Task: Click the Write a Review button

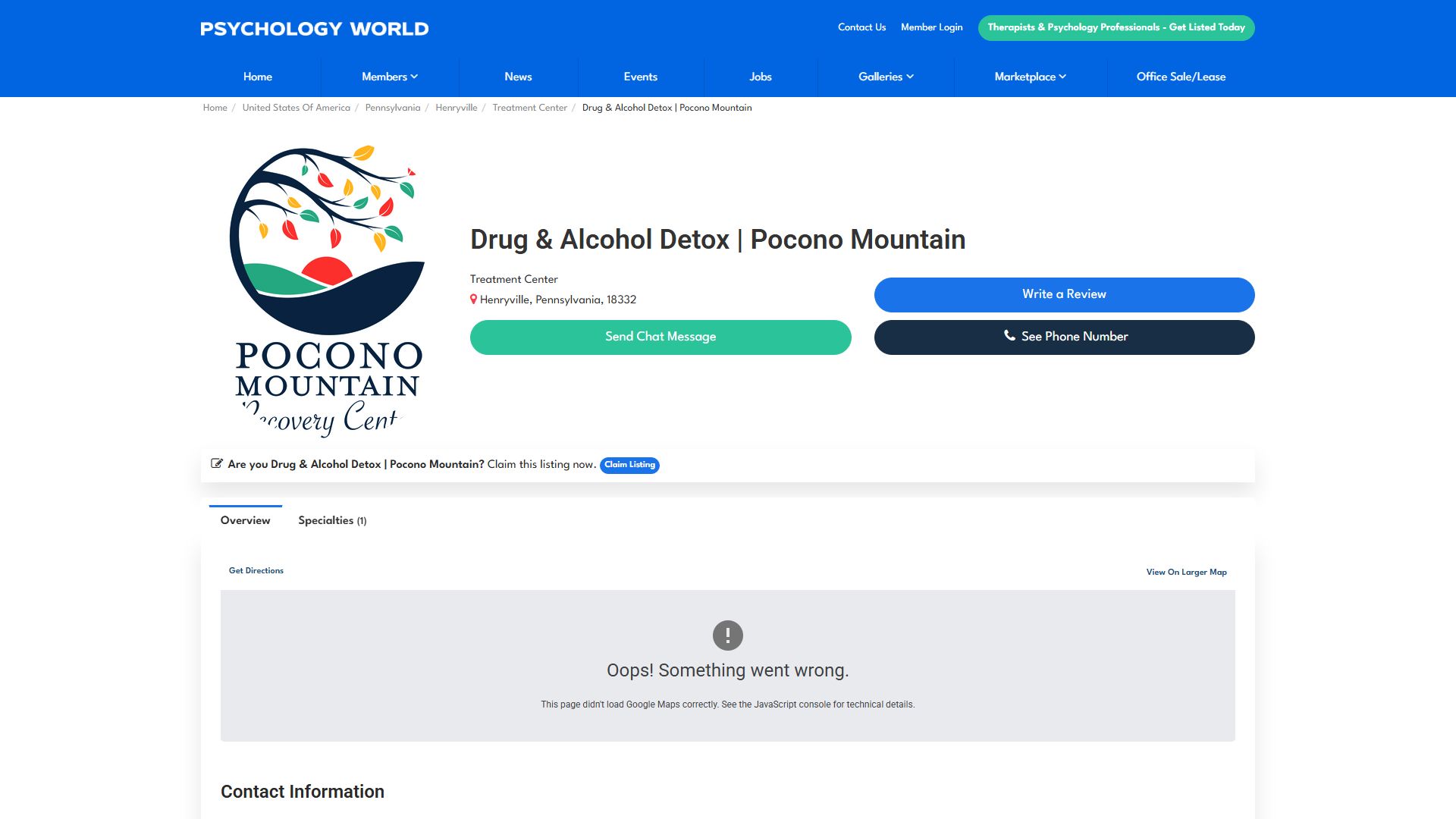Action: 1064,294
